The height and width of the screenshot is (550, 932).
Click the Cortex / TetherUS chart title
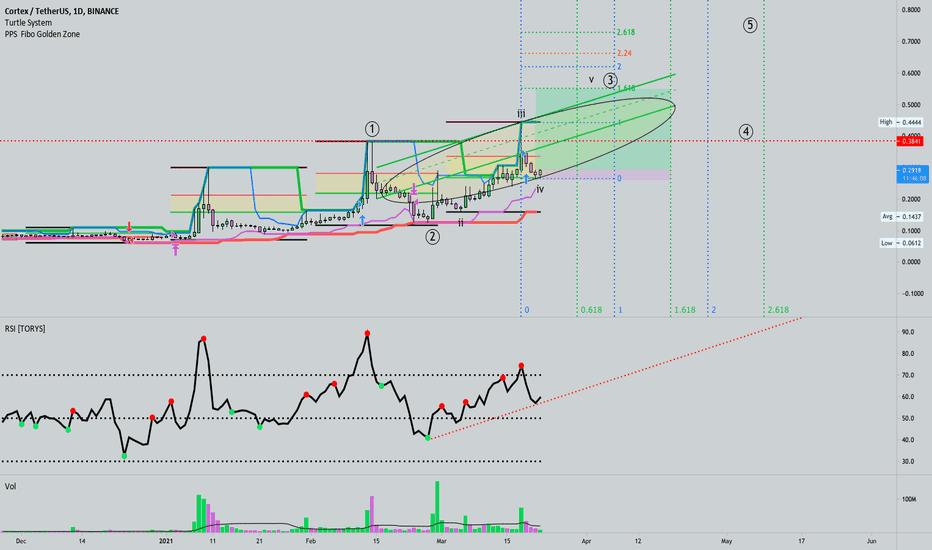point(62,11)
